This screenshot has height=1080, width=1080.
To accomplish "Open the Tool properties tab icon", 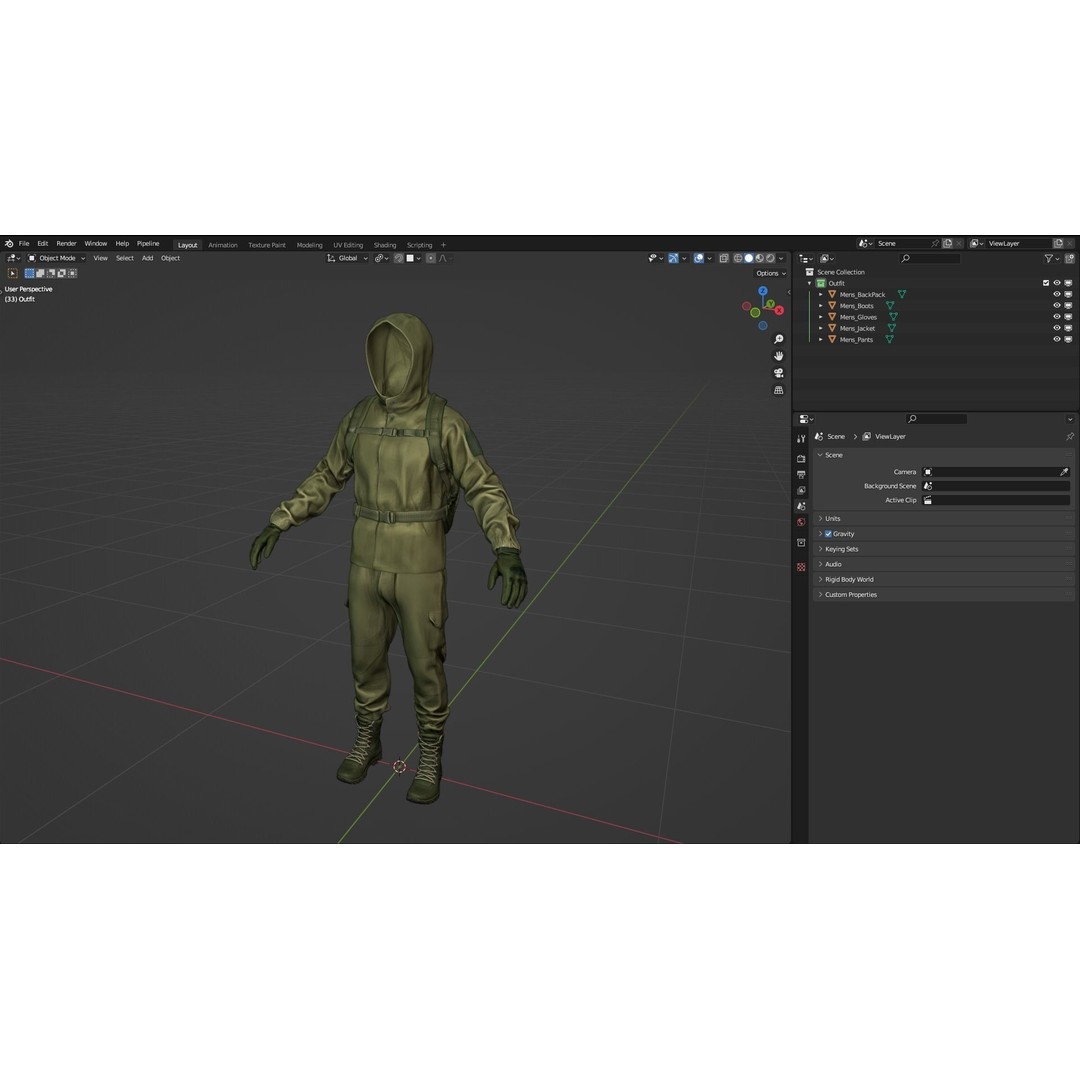I will click(801, 439).
